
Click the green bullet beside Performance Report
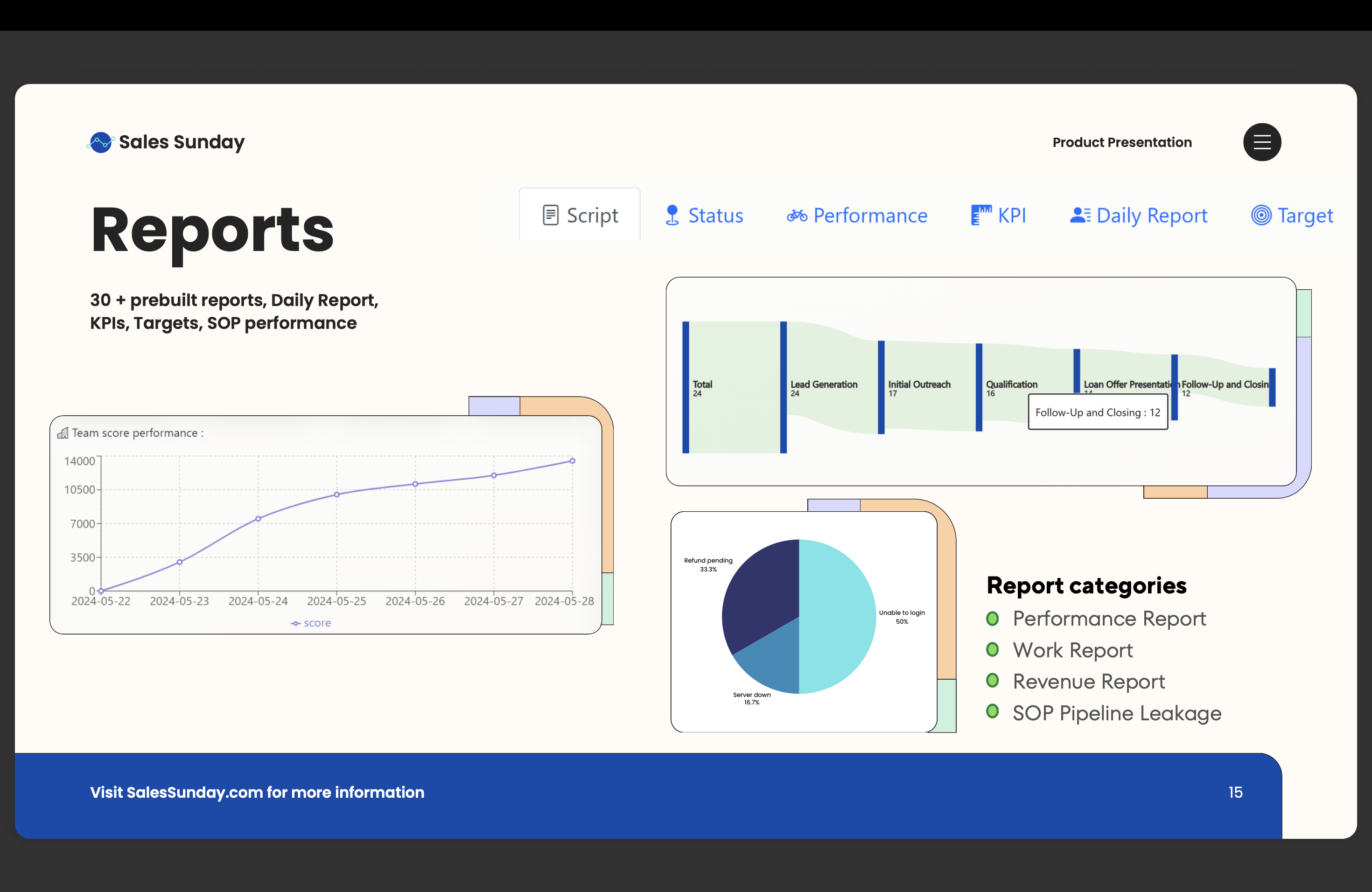992,619
